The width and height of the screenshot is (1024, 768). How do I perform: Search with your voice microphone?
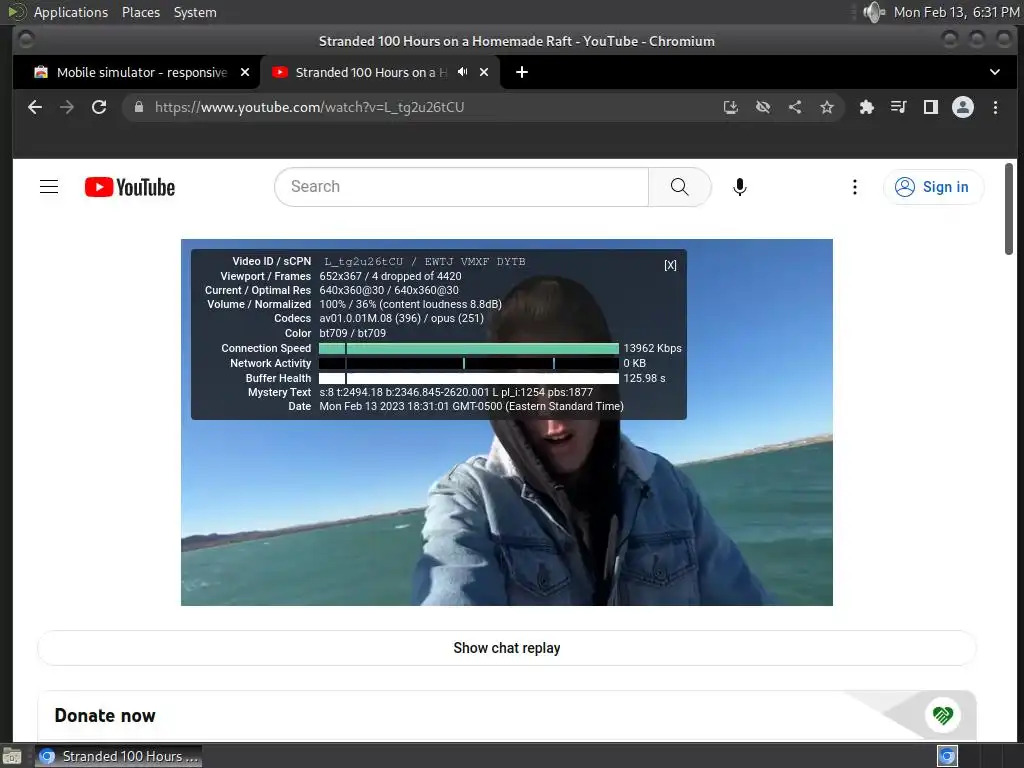(x=739, y=187)
